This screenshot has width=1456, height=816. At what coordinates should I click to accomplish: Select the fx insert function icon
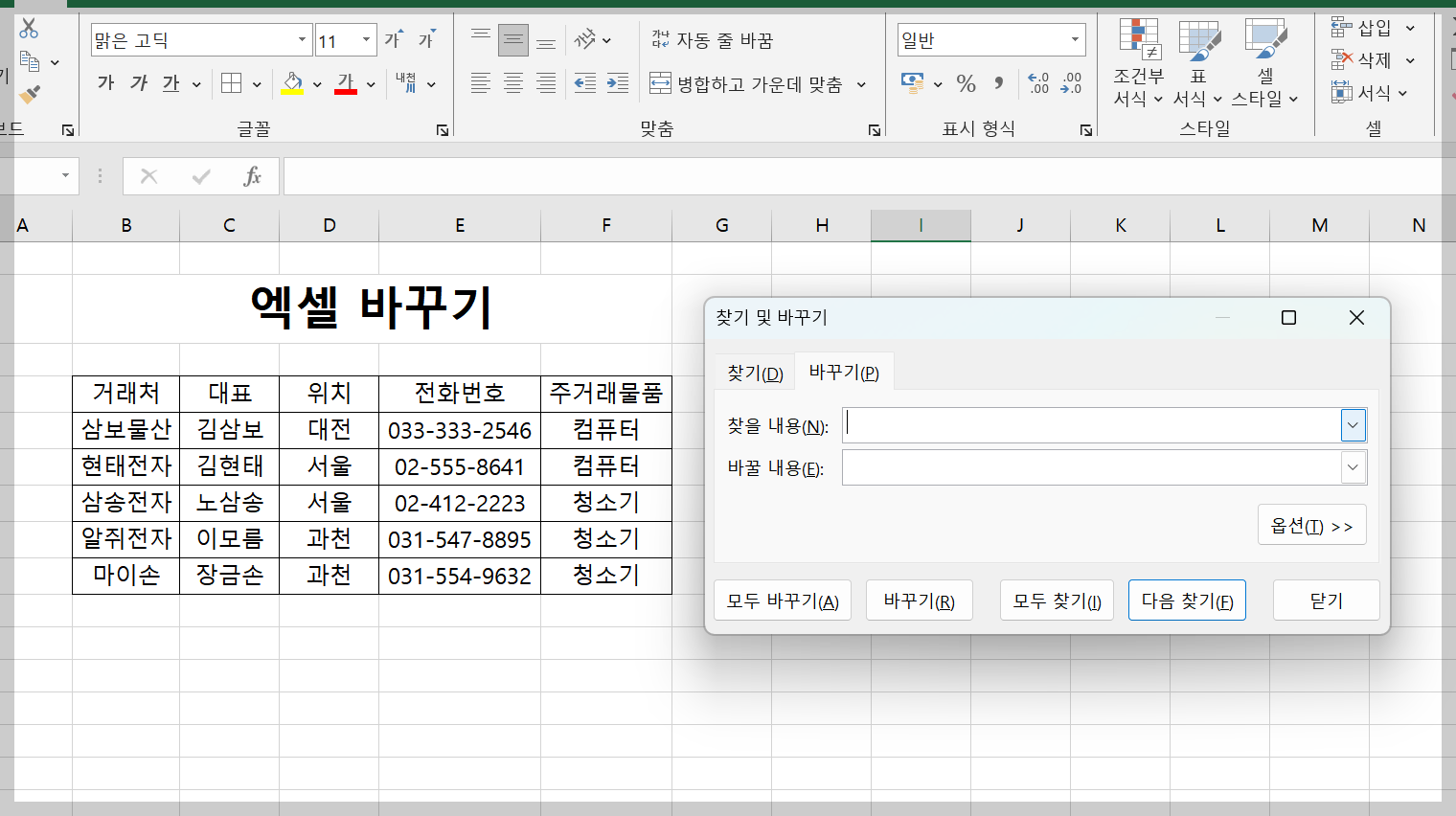pos(254,176)
